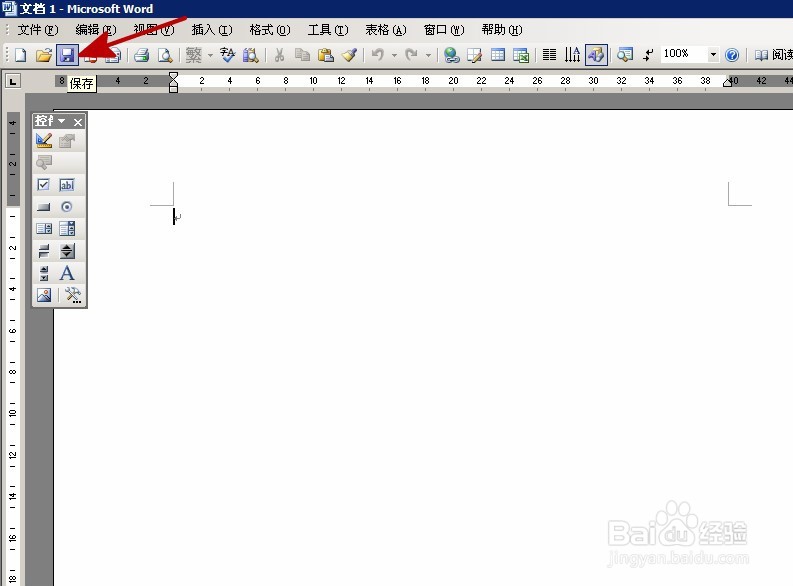The width and height of the screenshot is (793, 586).
Task: Click the first-line indent ruler marker
Action: coord(173,76)
